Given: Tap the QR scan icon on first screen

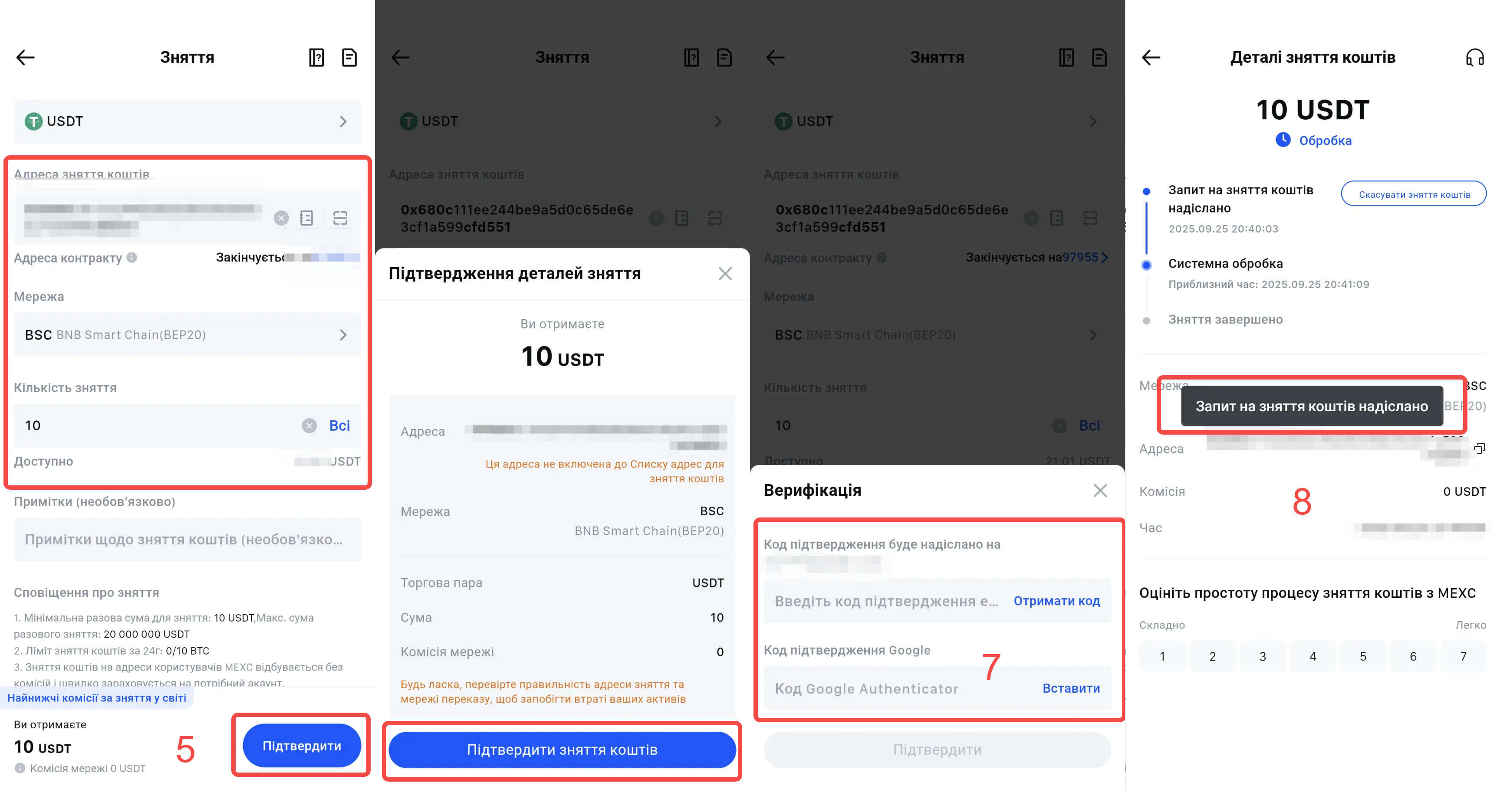Looking at the screenshot, I should coord(340,218).
